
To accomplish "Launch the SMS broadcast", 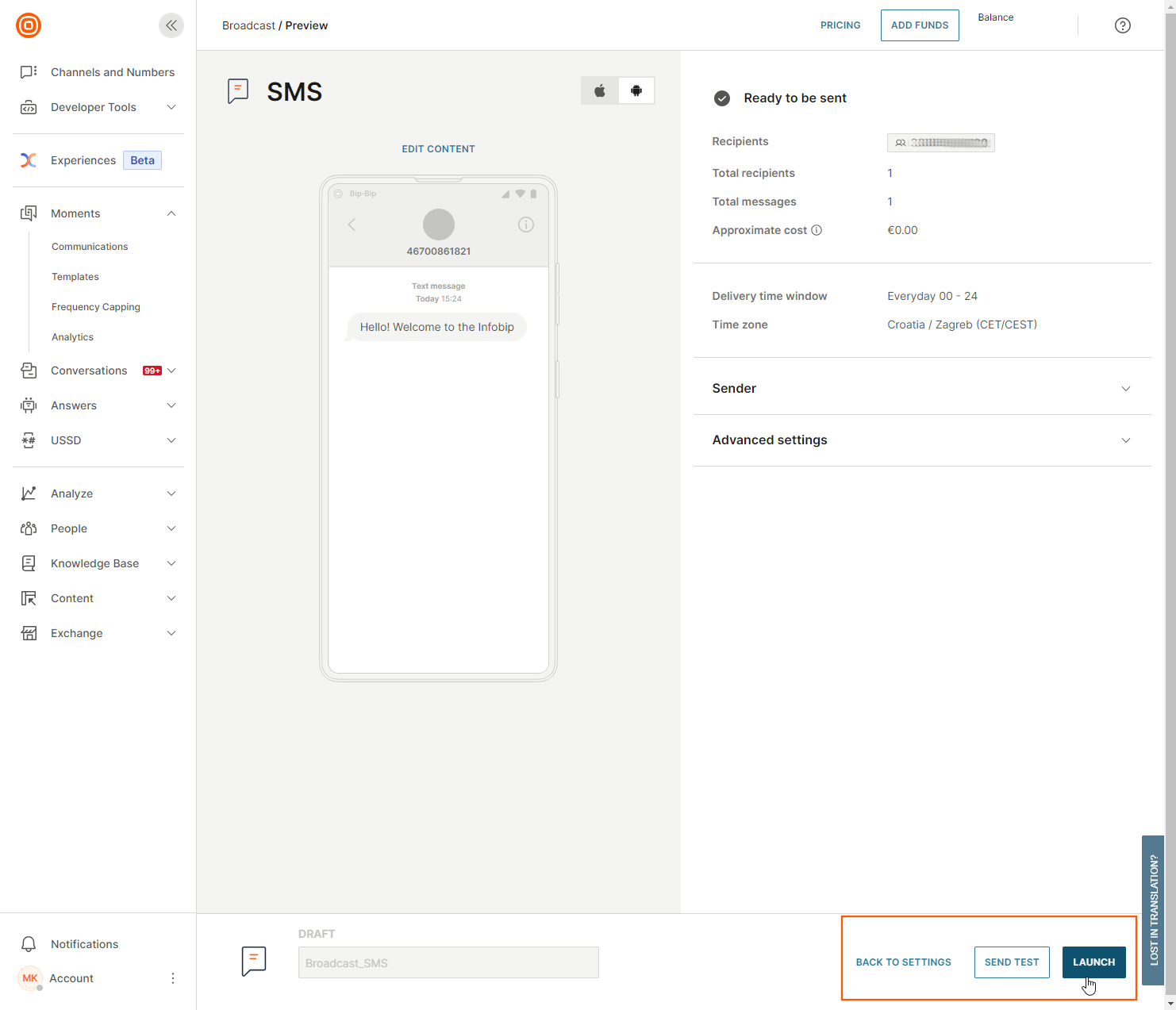I will click(1093, 962).
